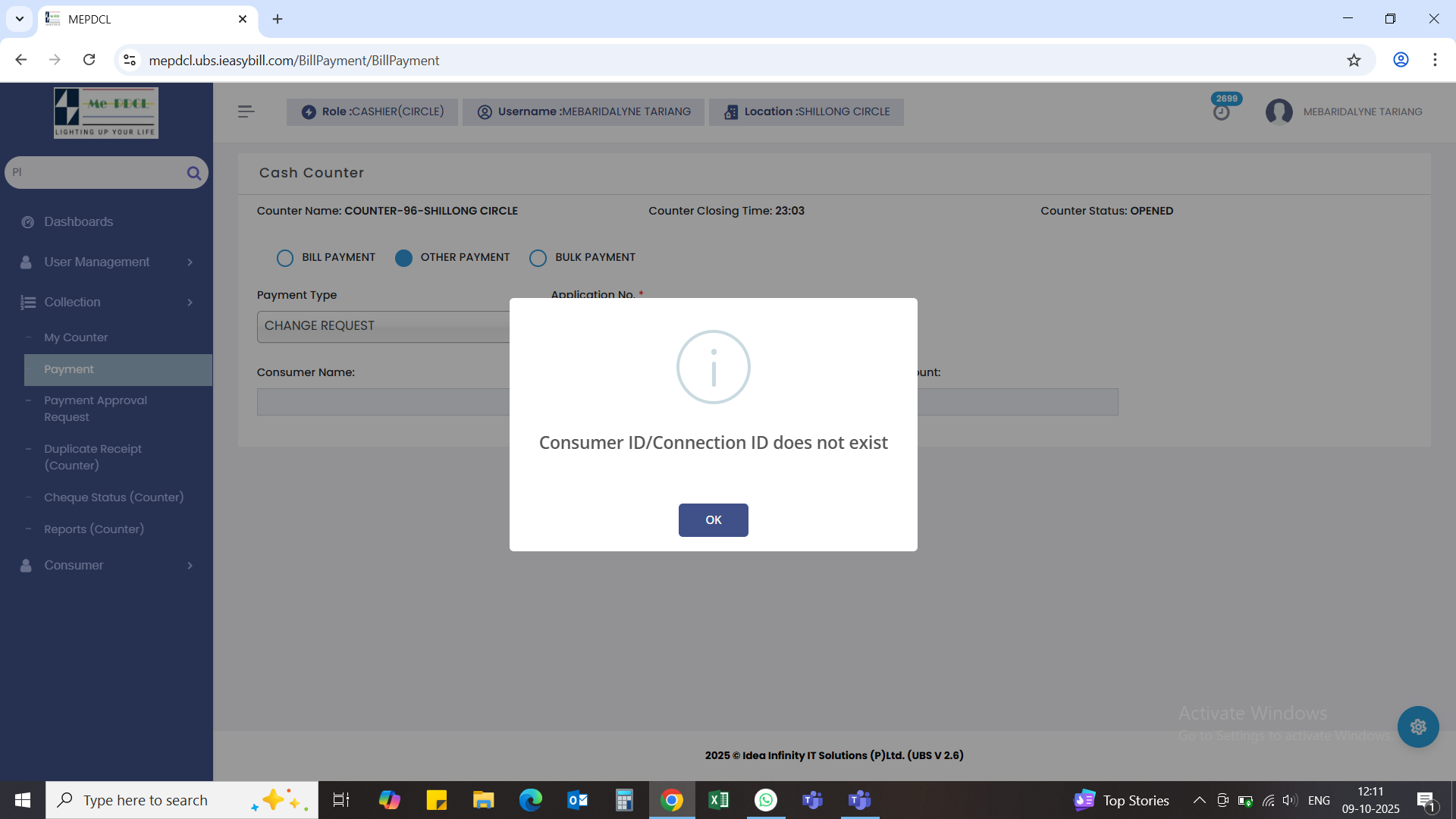
Task: Bookmark this page with star icon
Action: [1354, 60]
